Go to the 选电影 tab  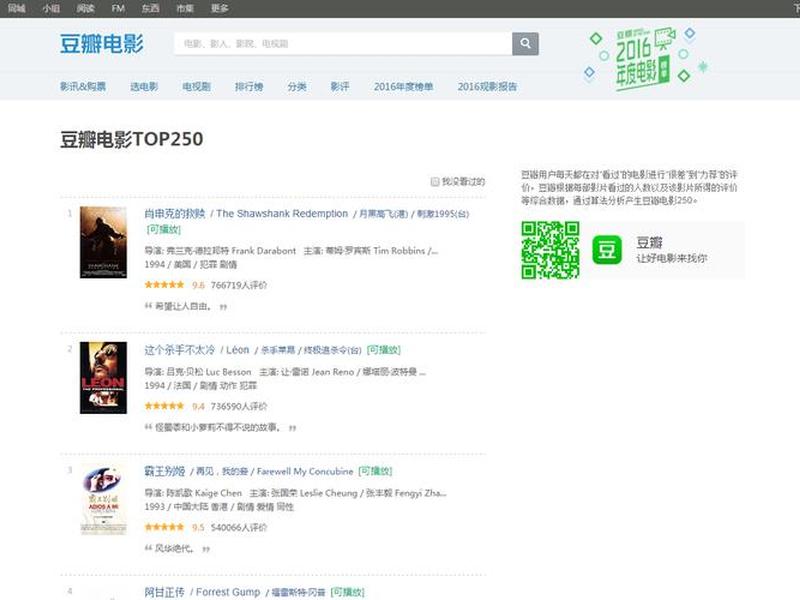[144, 87]
